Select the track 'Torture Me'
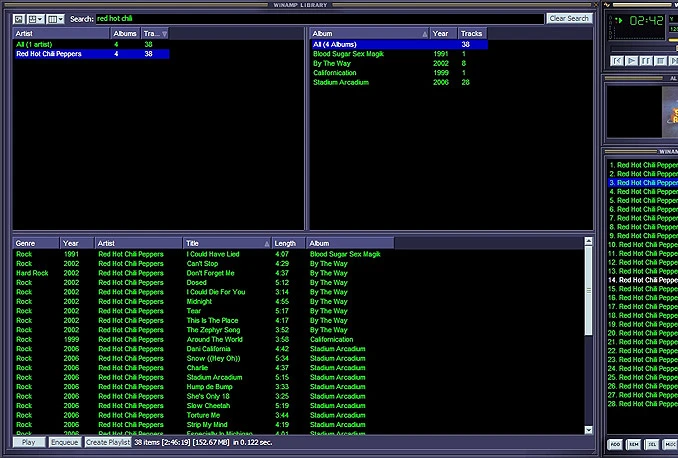The width and height of the screenshot is (678, 458). click(203, 415)
